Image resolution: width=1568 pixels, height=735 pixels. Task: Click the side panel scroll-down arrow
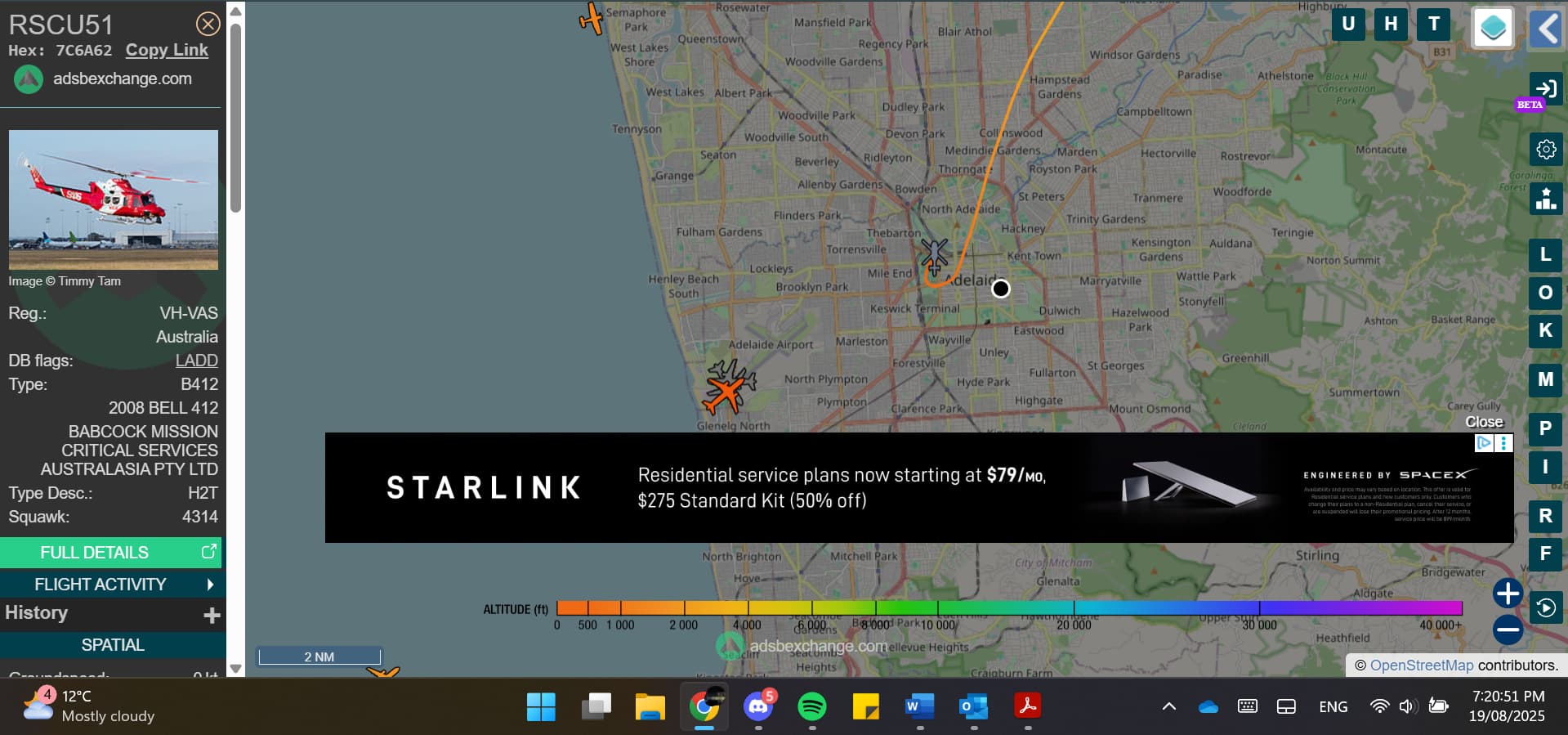pos(235,668)
